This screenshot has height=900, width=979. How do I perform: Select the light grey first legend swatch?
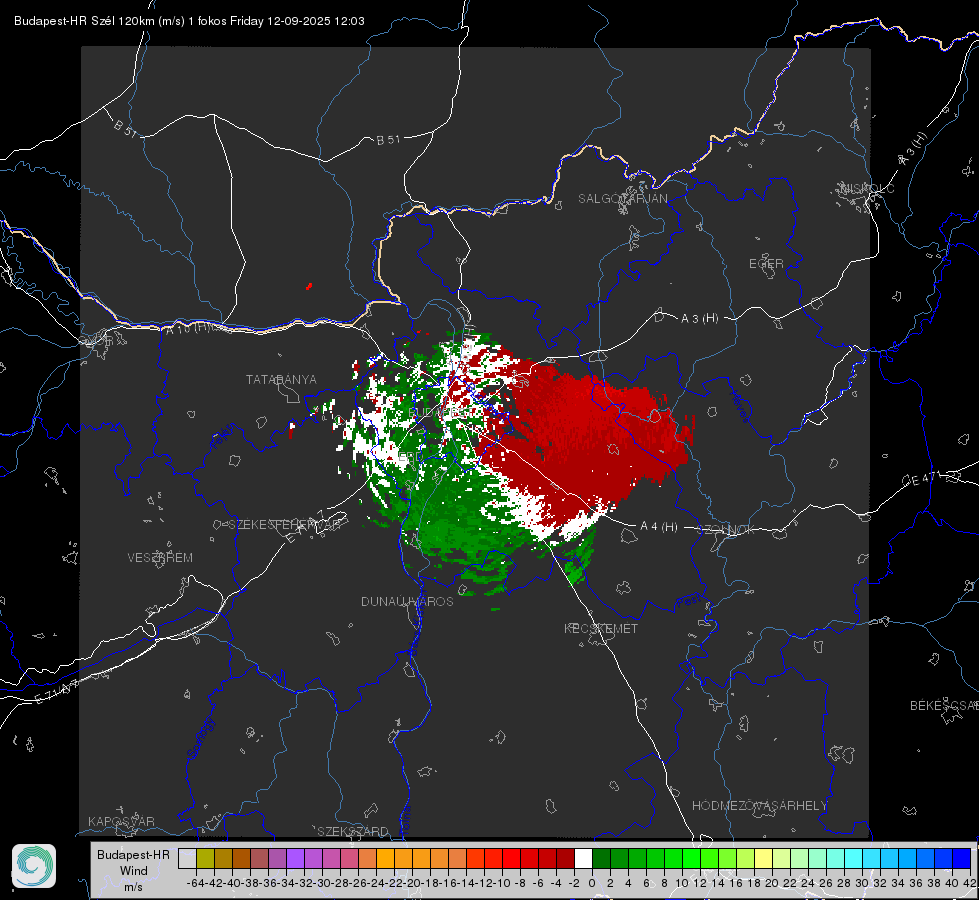click(187, 858)
